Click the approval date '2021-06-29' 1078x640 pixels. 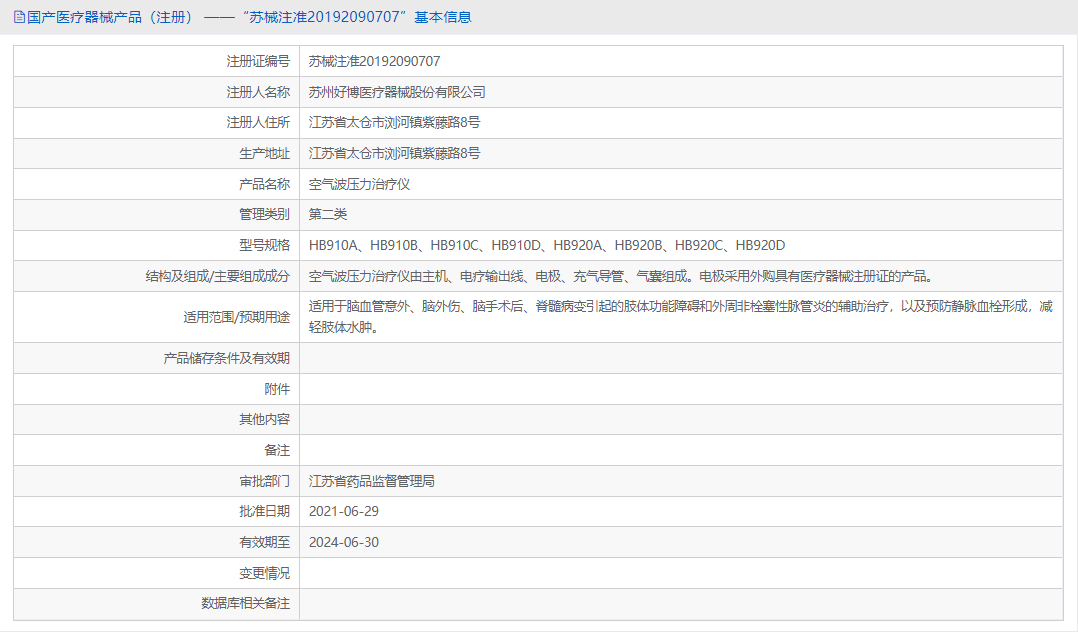344,511
